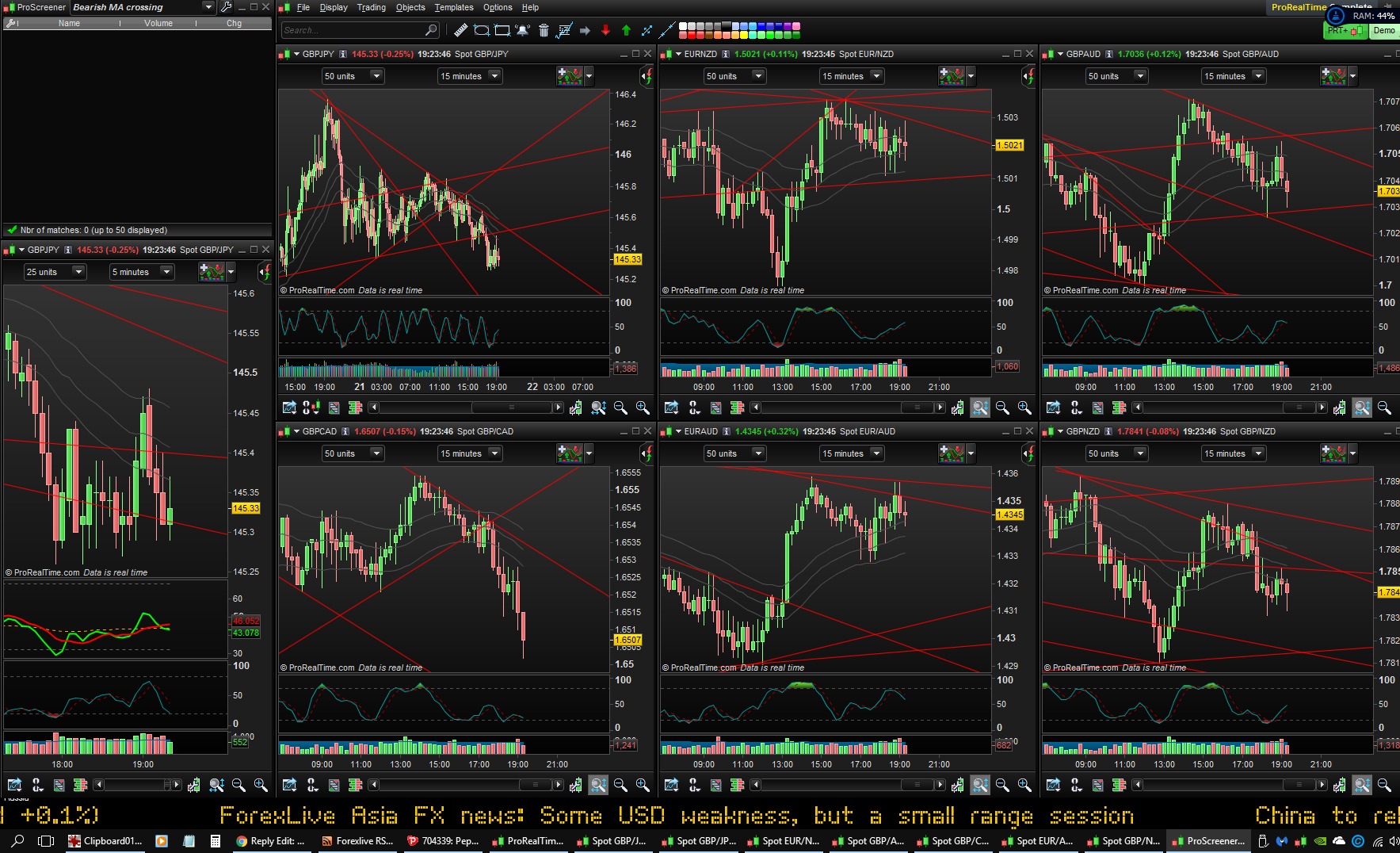Click zoom out on GBPCAD chart
The height and width of the screenshot is (853, 1400).
pos(620,785)
